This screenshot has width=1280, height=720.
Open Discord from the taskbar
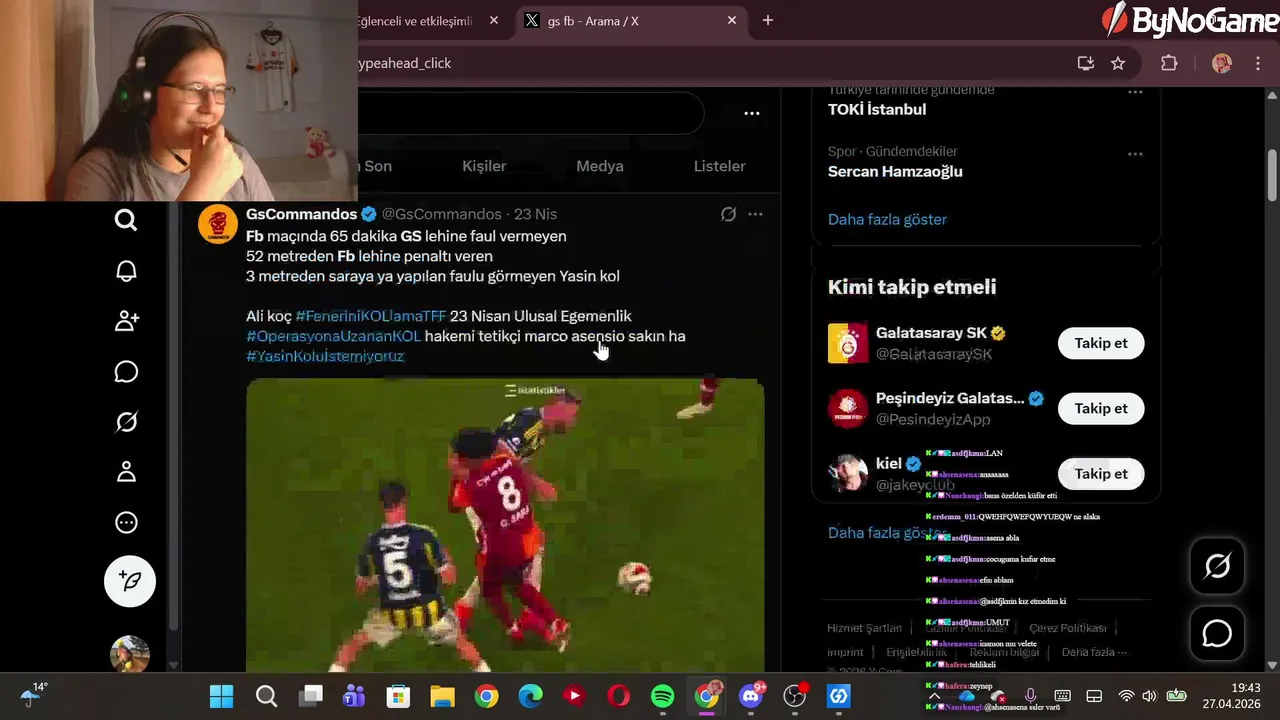tap(750, 696)
